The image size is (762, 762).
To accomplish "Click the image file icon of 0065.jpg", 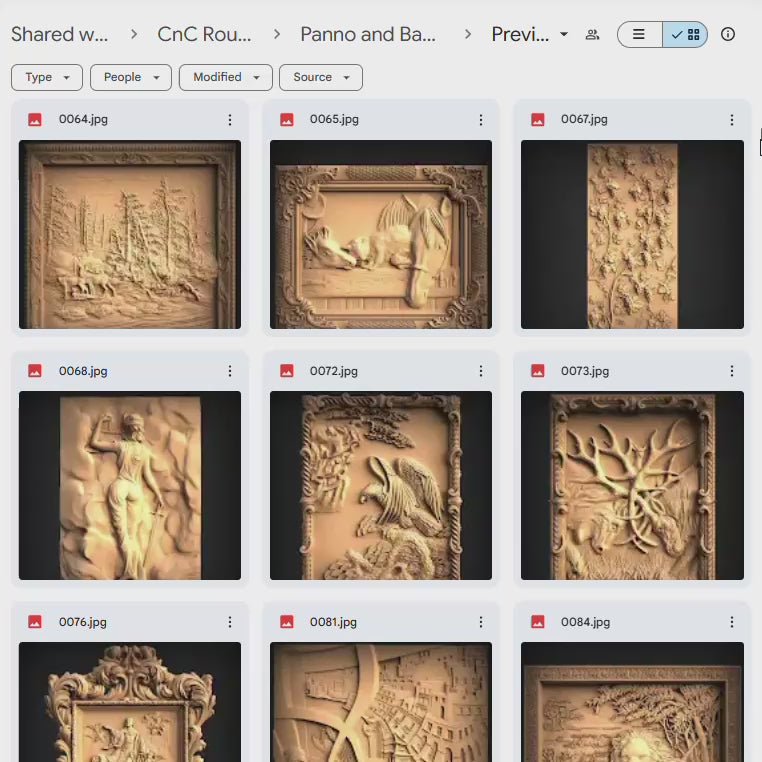I will (287, 120).
